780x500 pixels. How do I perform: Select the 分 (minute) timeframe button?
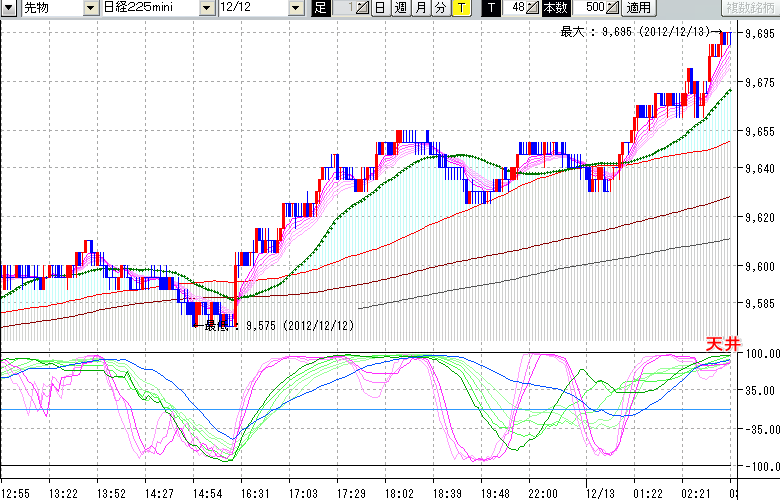point(440,8)
